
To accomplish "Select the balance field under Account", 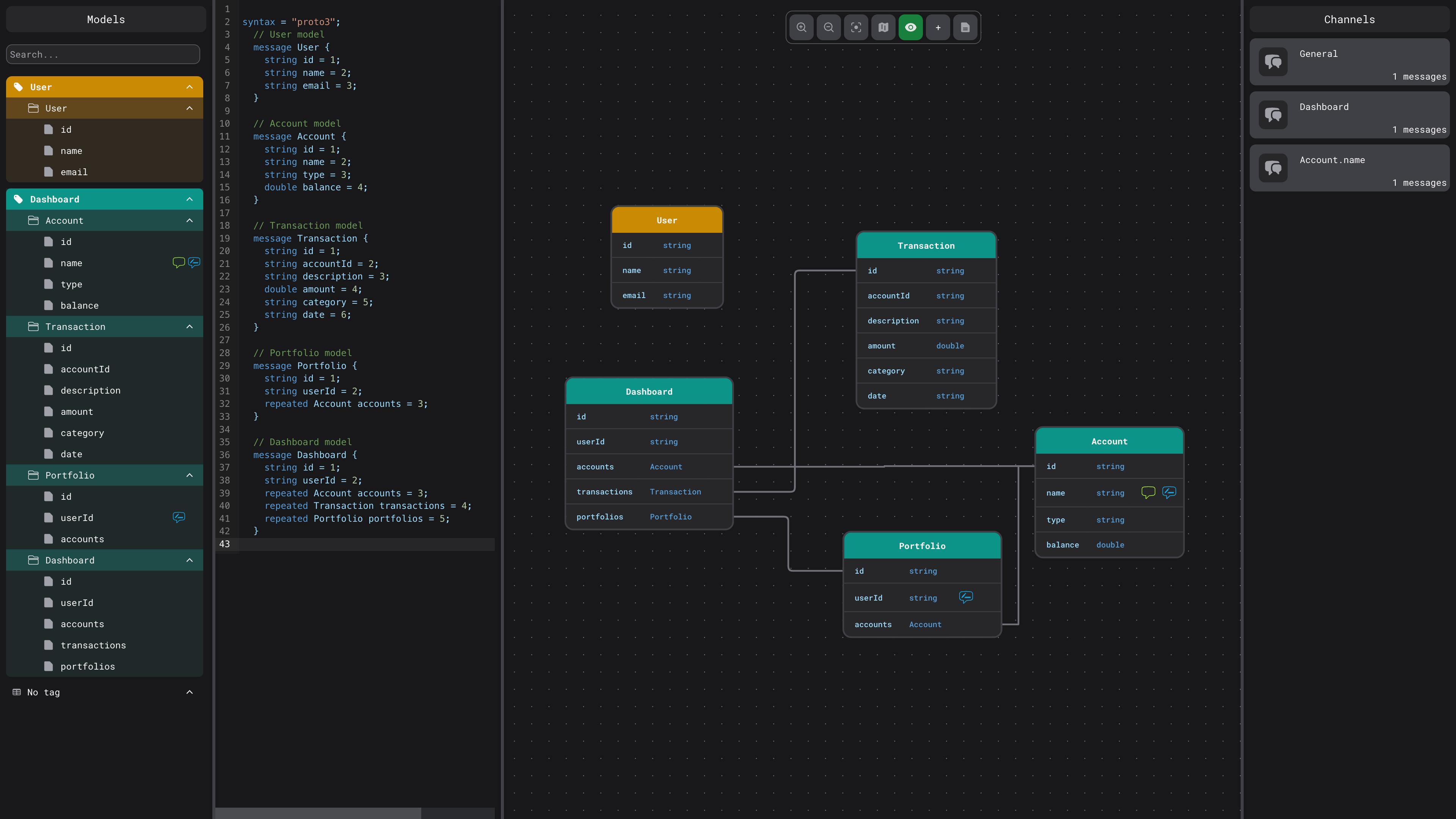I will coord(80,306).
